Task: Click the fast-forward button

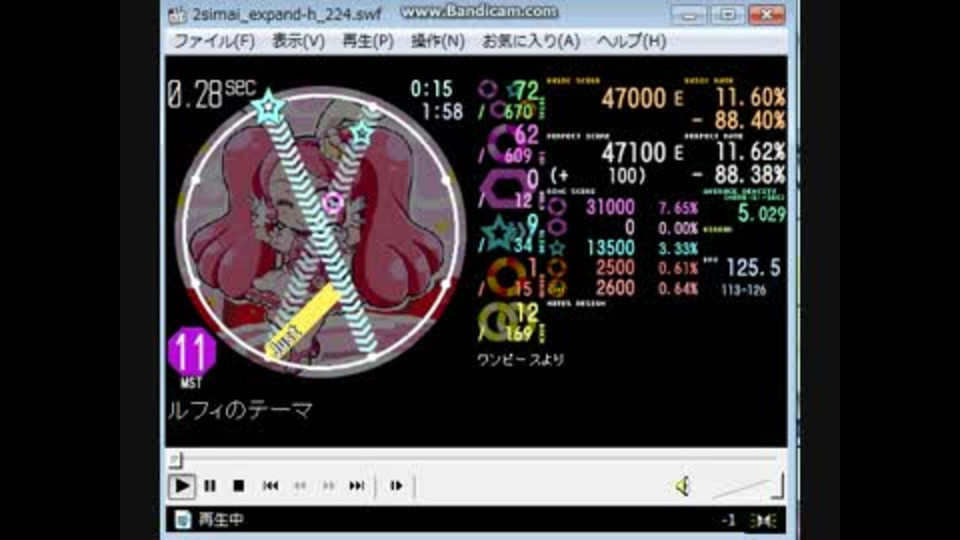Action: point(329,486)
